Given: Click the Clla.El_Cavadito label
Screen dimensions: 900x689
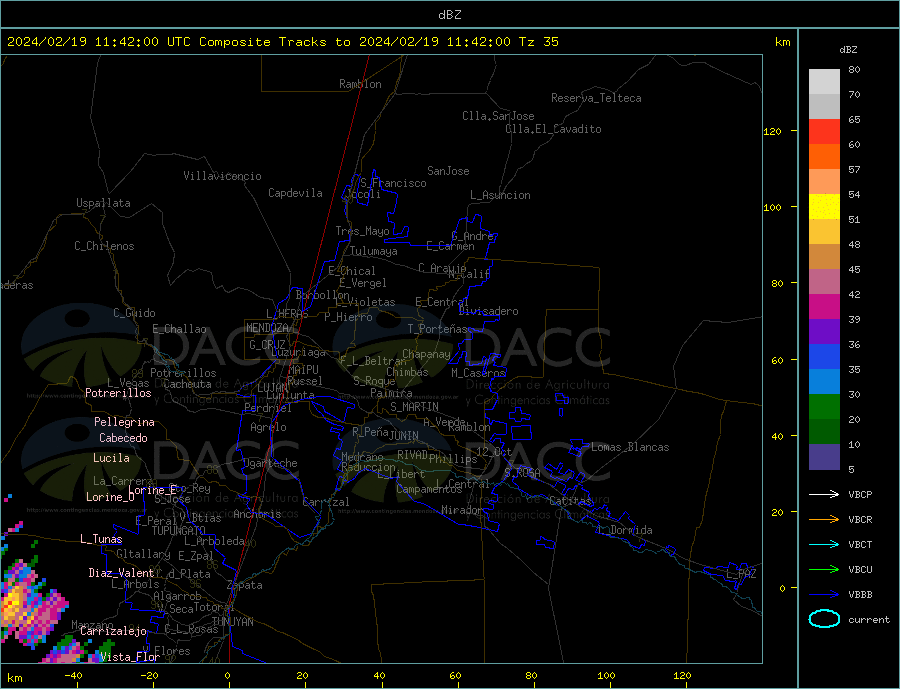Looking at the screenshot, I should [553, 129].
